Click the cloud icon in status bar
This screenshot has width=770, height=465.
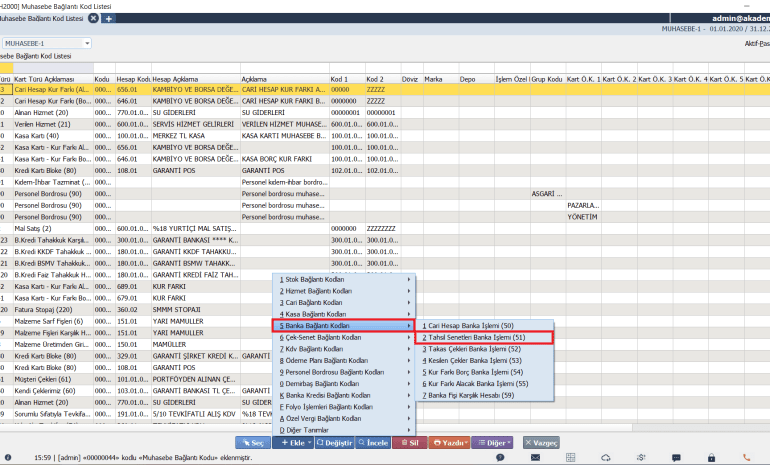[606, 457]
